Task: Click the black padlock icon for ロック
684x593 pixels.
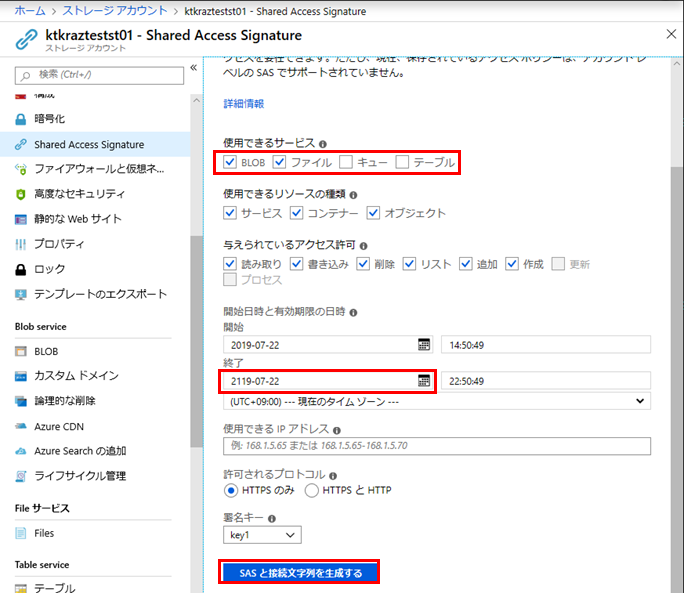Action: 21,270
